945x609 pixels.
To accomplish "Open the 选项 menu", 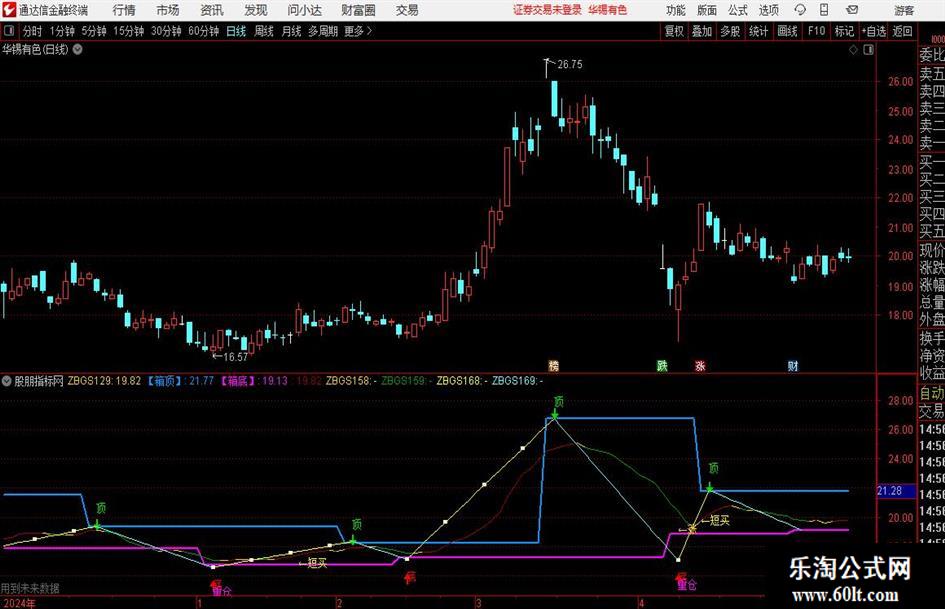I will pos(768,10).
